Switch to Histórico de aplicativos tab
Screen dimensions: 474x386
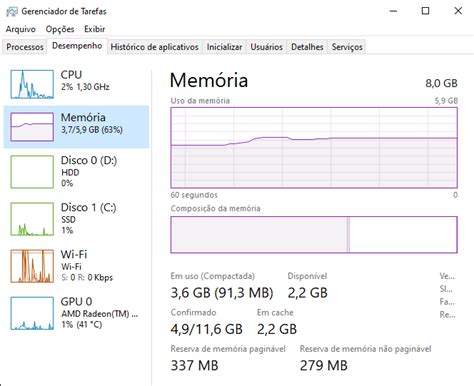pyautogui.click(x=154, y=47)
